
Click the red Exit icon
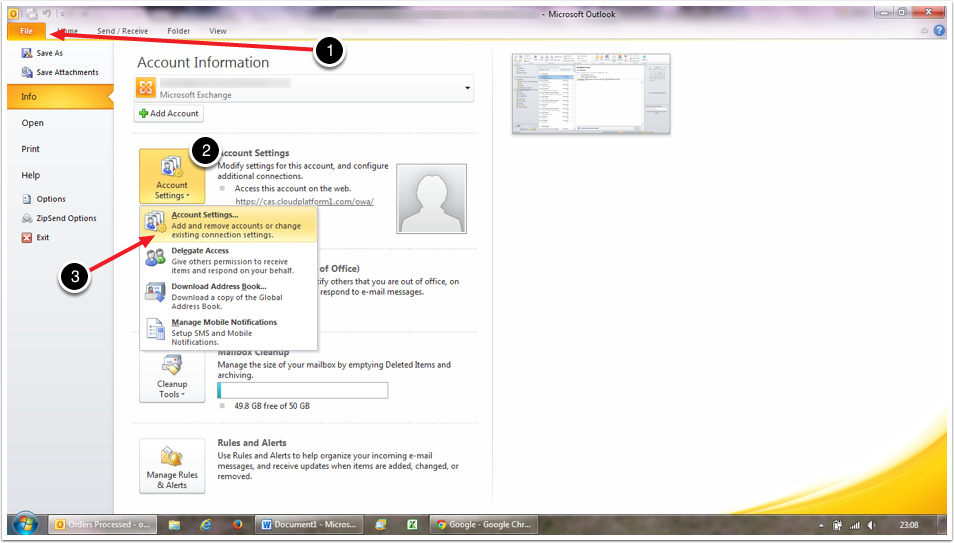[x=27, y=237]
